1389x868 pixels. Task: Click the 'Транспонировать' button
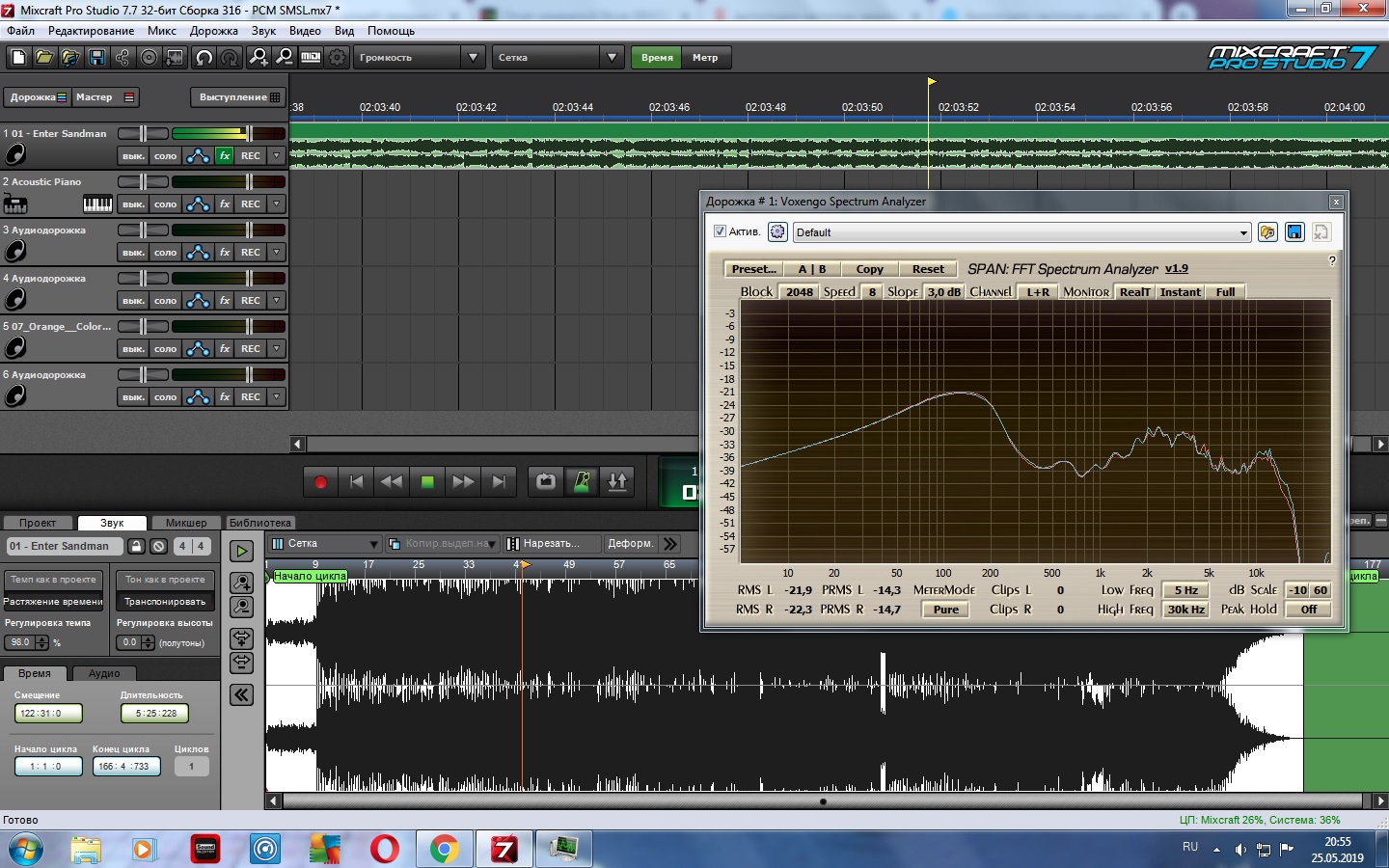pos(164,601)
